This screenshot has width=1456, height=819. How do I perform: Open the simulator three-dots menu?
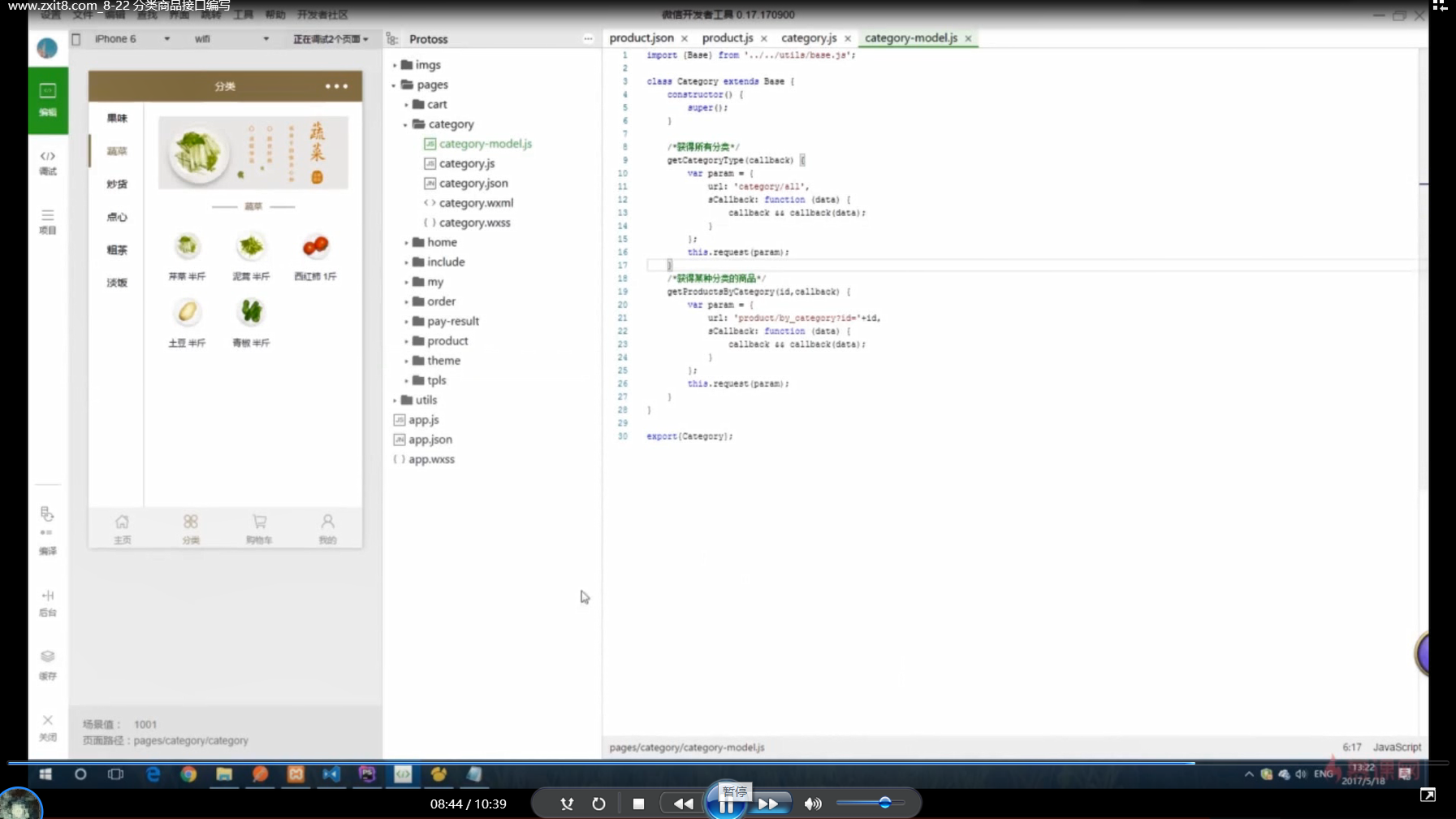click(x=336, y=86)
